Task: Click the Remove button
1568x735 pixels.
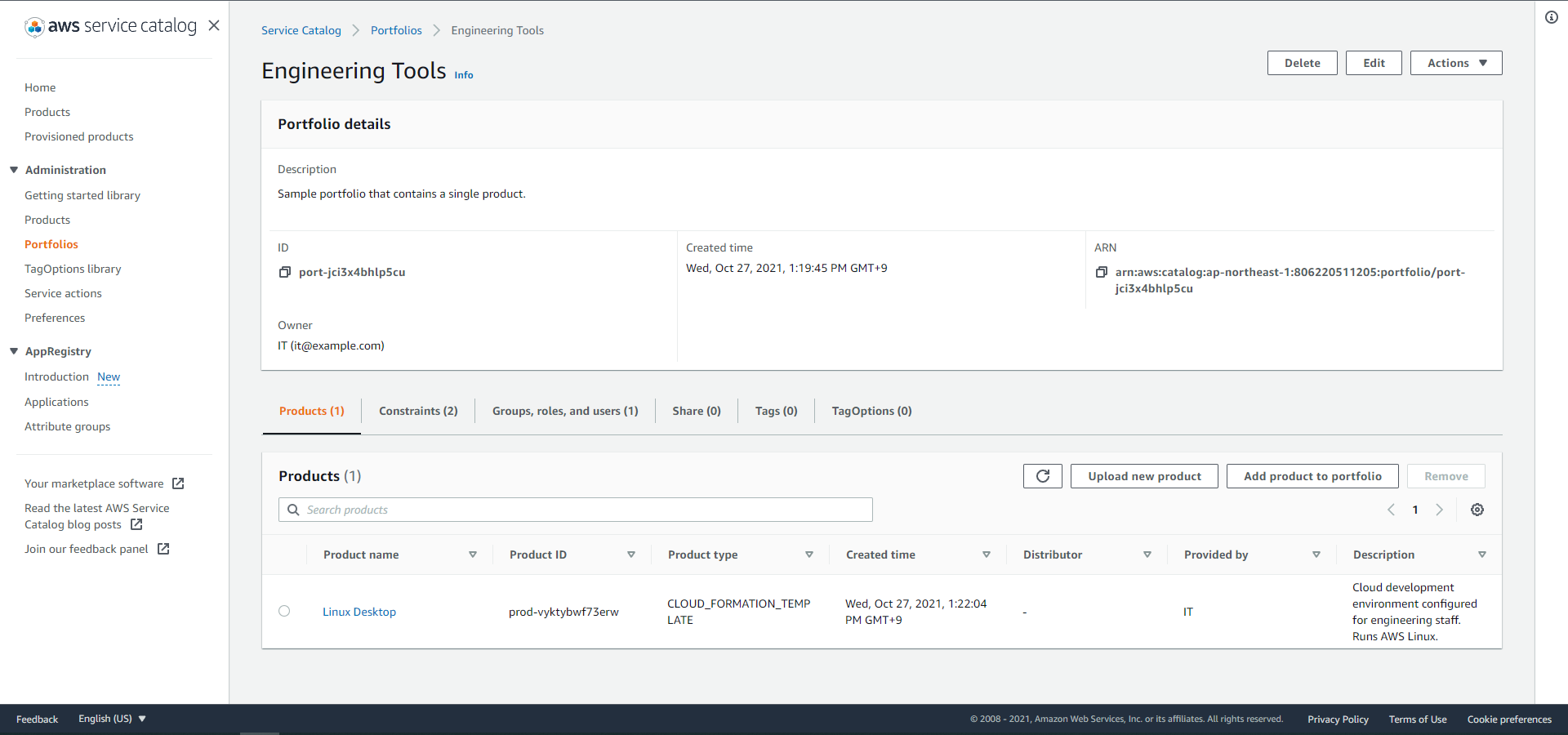Action: (1446, 476)
